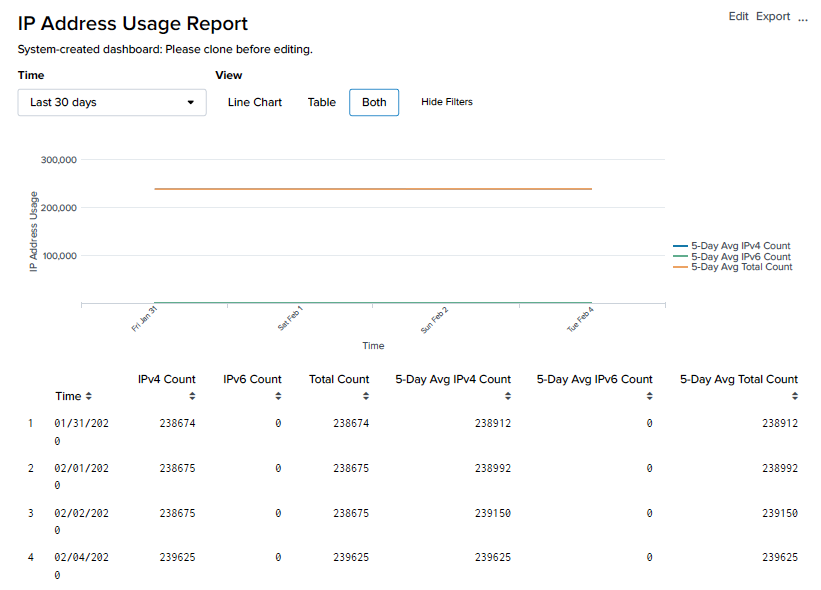Sort table by Total Count arrows
The image size is (821, 590).
(x=365, y=397)
